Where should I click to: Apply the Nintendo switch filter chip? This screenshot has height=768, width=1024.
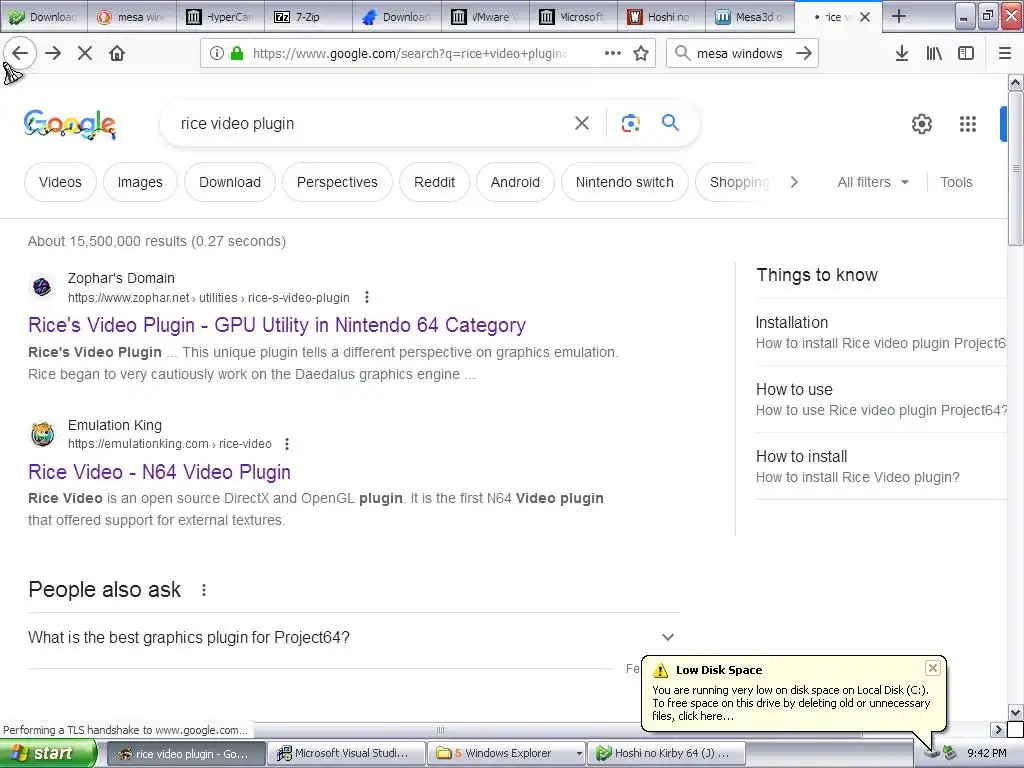pyautogui.click(x=624, y=182)
